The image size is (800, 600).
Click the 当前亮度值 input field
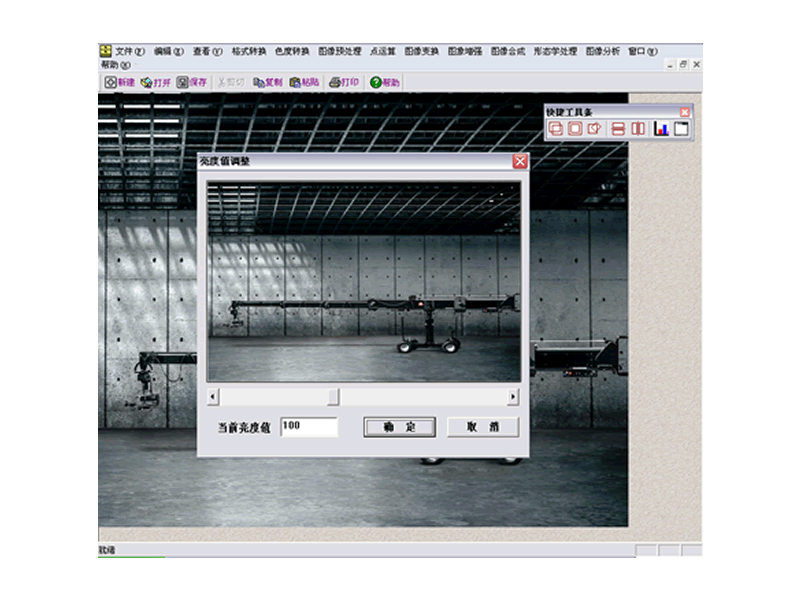pos(309,427)
